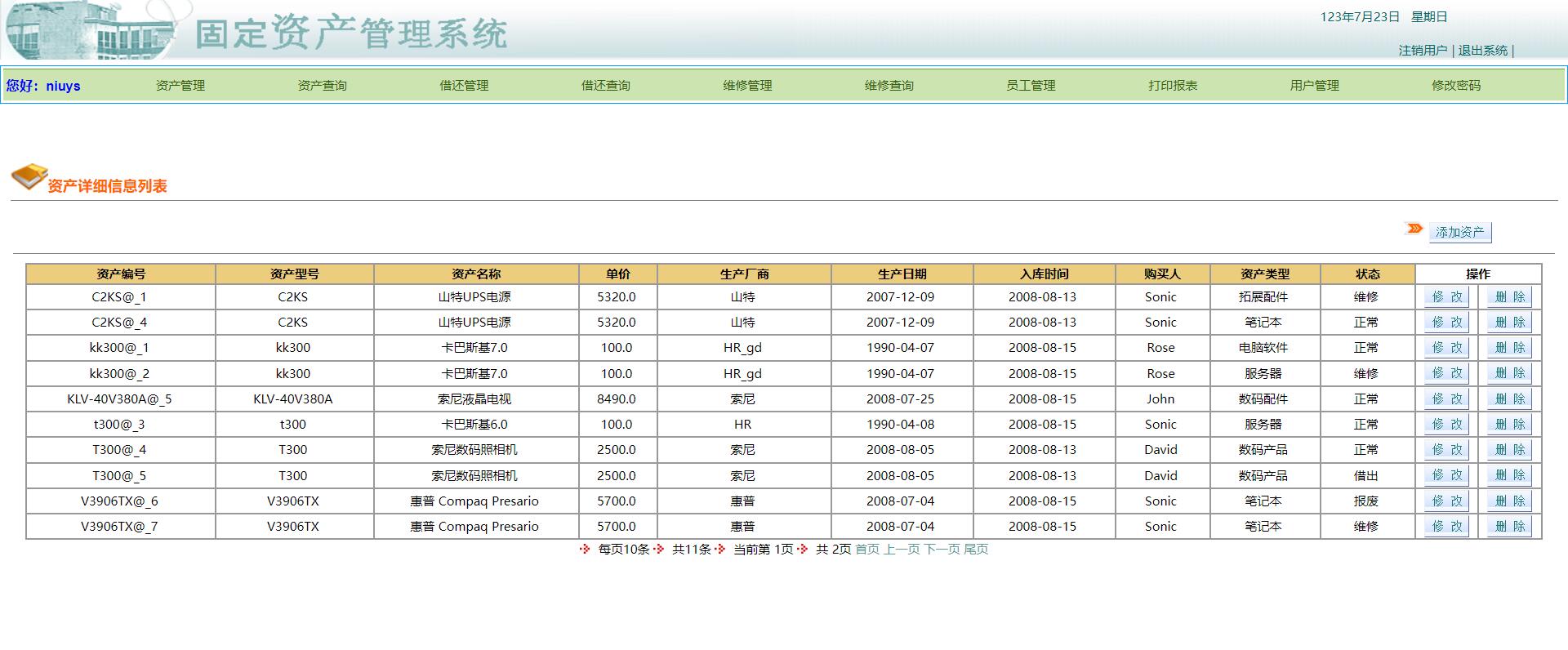Click 修改 for asset kk300@_1
The width and height of the screenshot is (1568, 650).
point(1446,348)
